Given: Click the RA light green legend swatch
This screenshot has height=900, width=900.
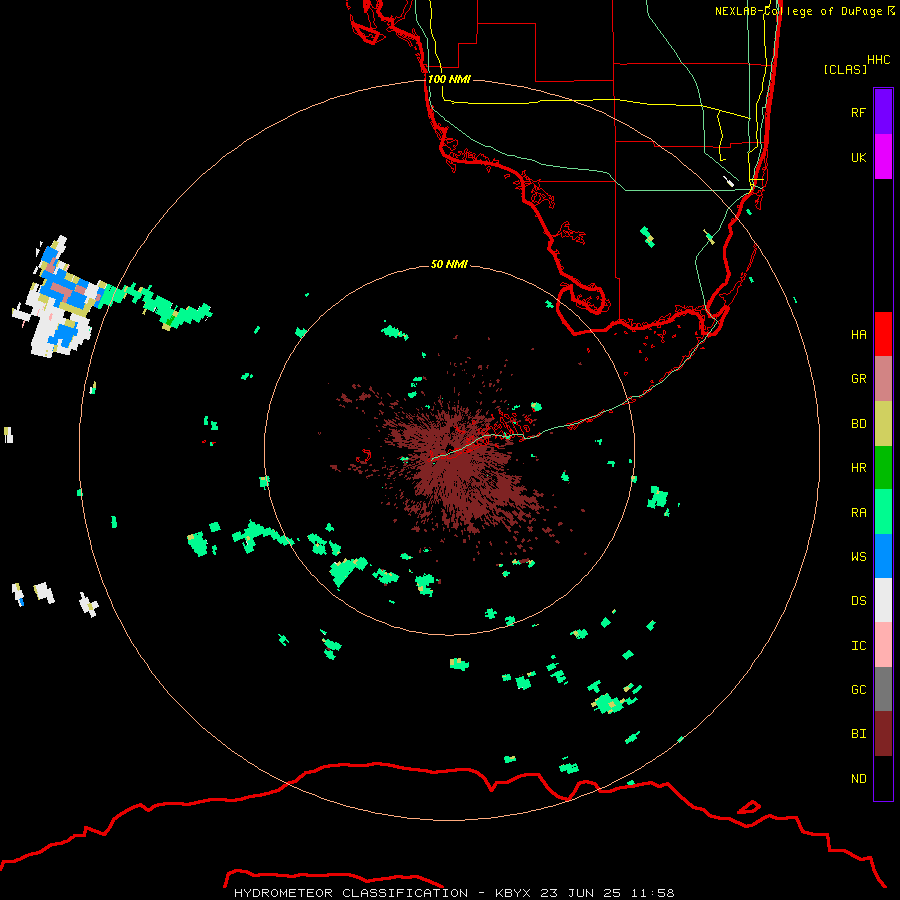Looking at the screenshot, I should tap(883, 512).
